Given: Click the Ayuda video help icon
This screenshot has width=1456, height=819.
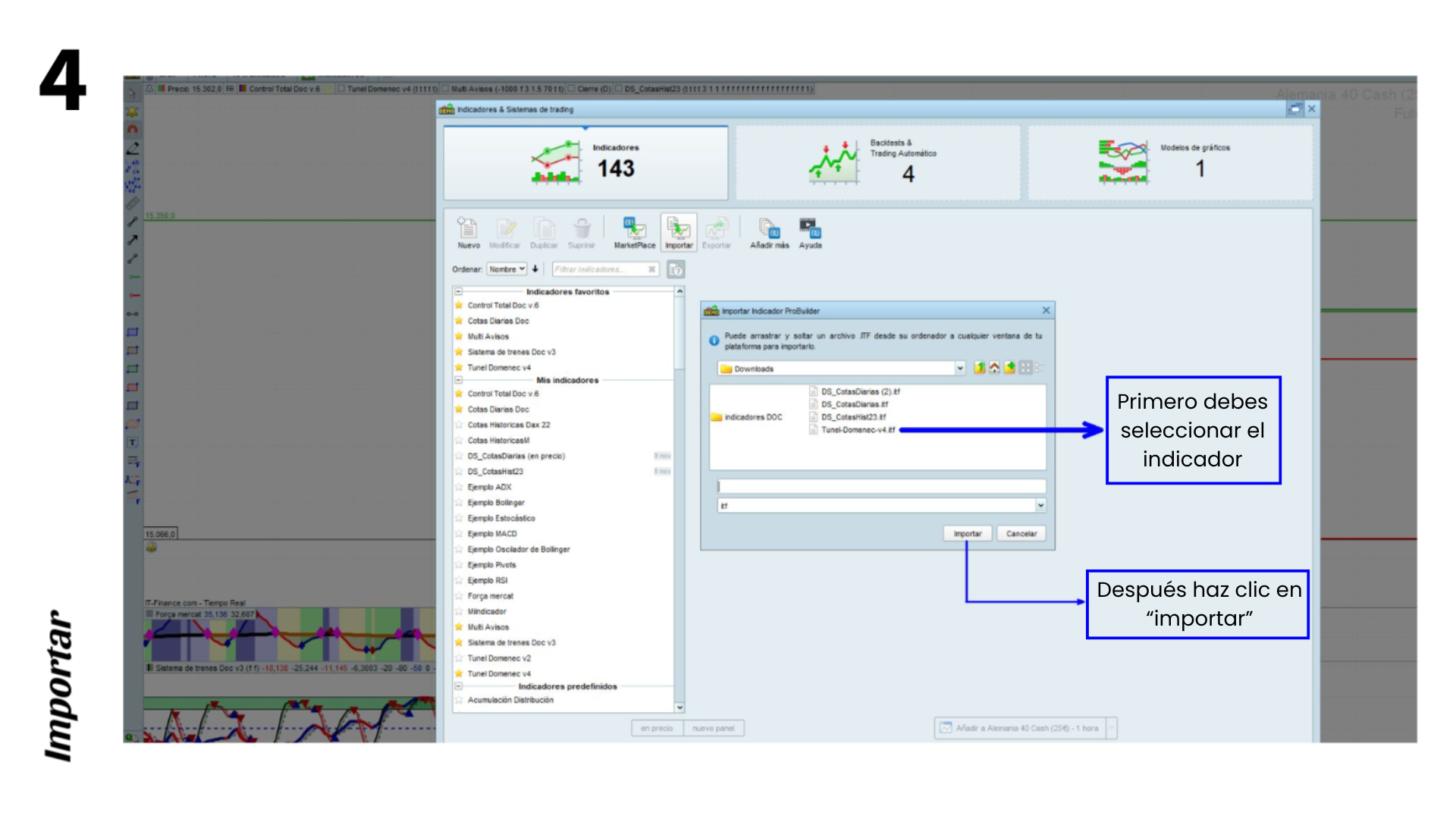Looking at the screenshot, I should [x=810, y=228].
